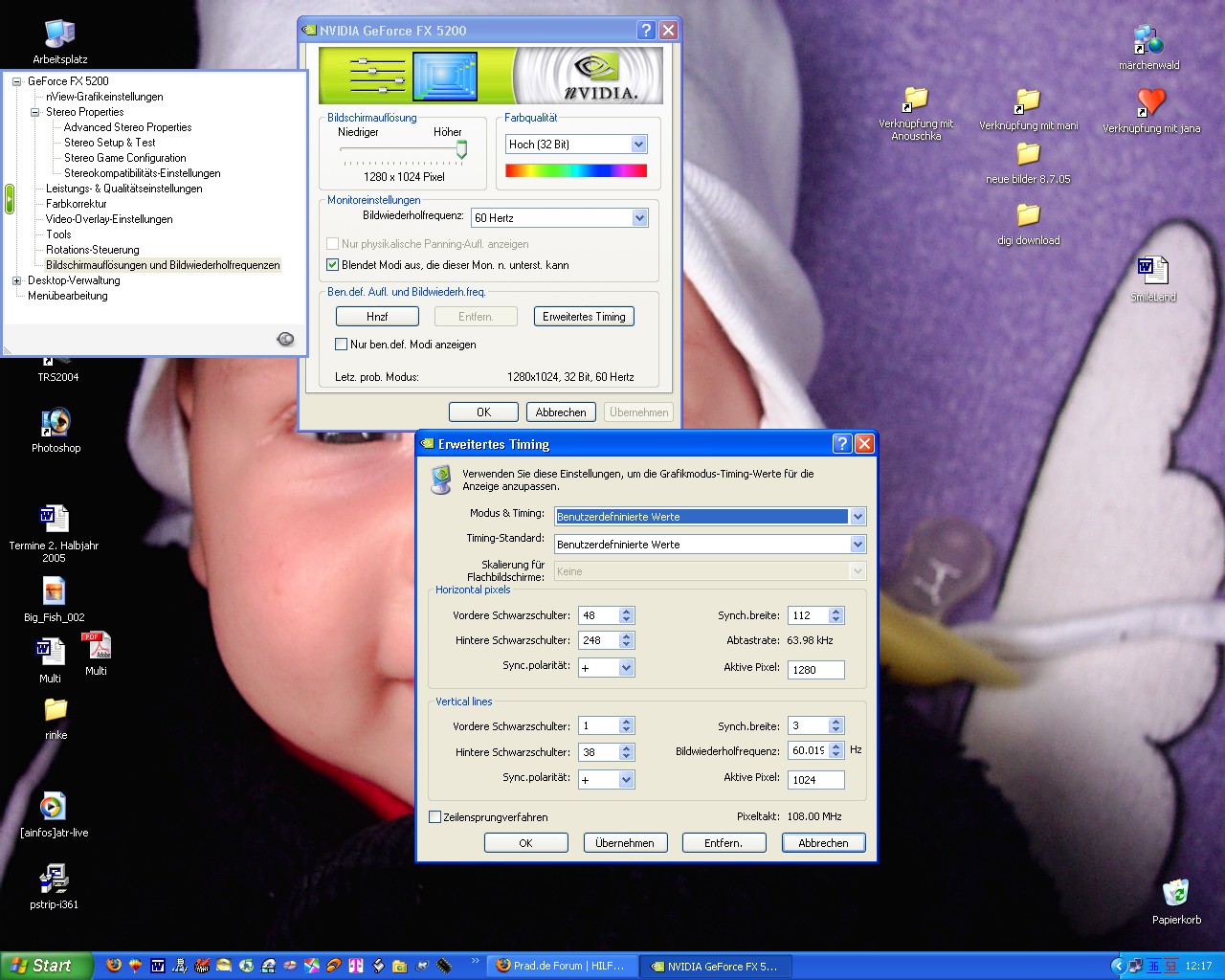Screen dimensions: 1225x980
Task: Click the Bildschirmauflösung slider handle
Action: (461, 149)
